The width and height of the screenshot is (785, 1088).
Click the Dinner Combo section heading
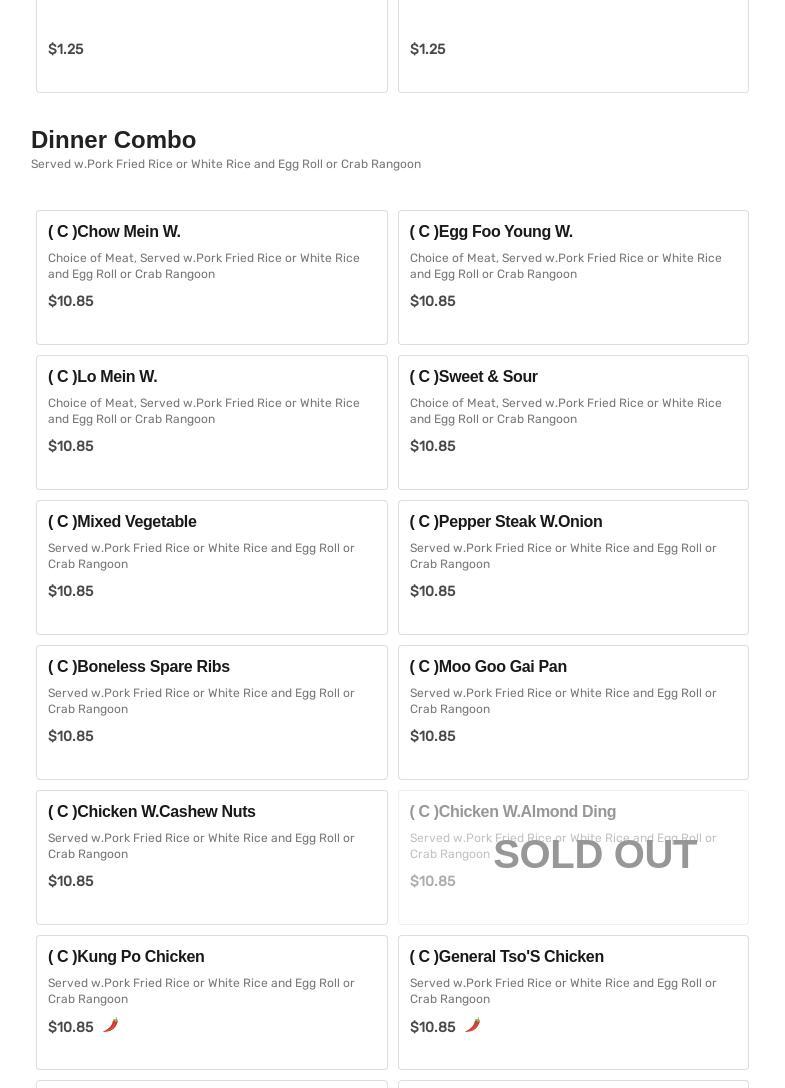click(x=114, y=139)
